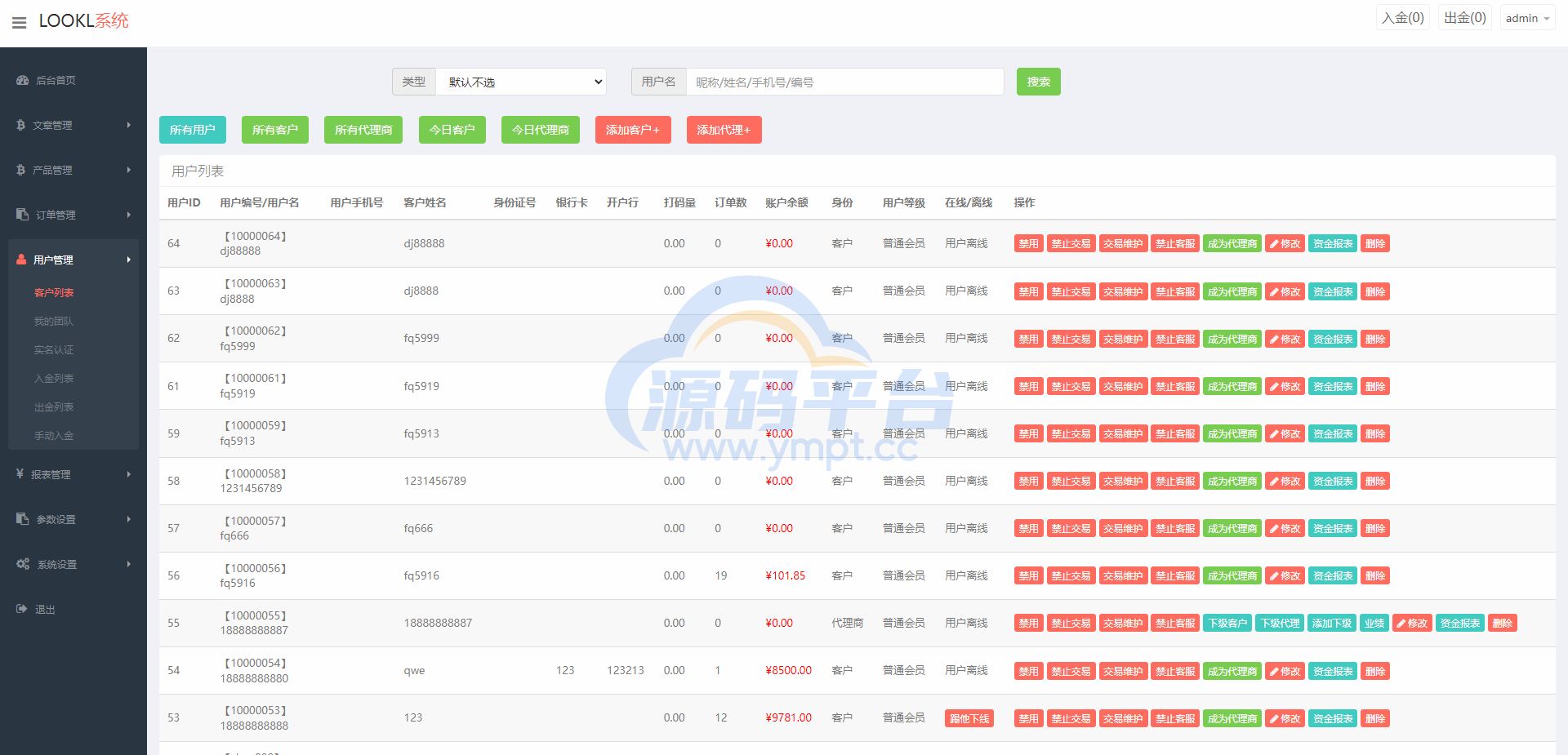Click the copy icon beside 订单管理

tap(23, 215)
